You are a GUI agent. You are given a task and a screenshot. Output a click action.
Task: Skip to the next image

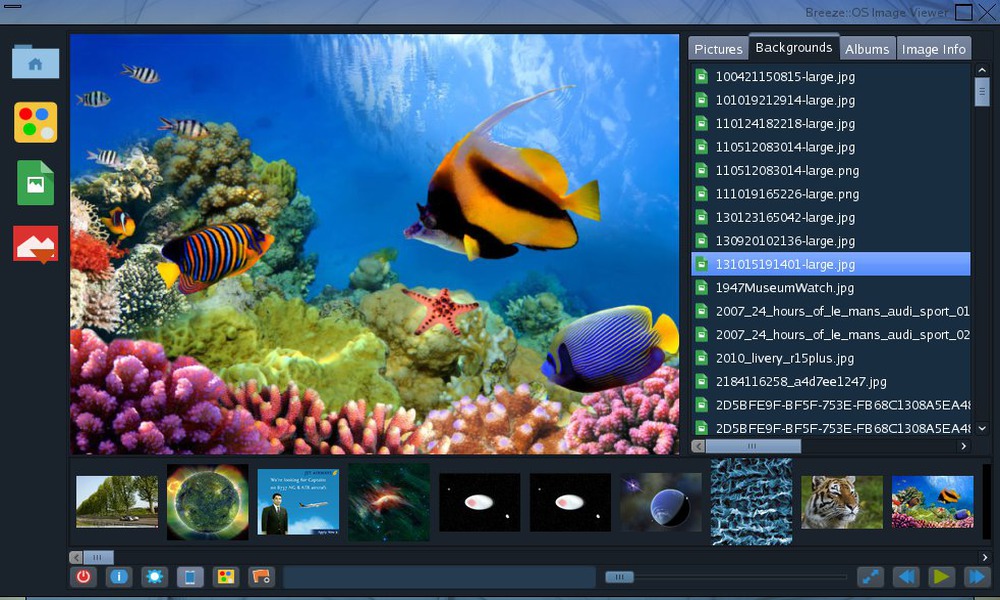click(x=976, y=577)
